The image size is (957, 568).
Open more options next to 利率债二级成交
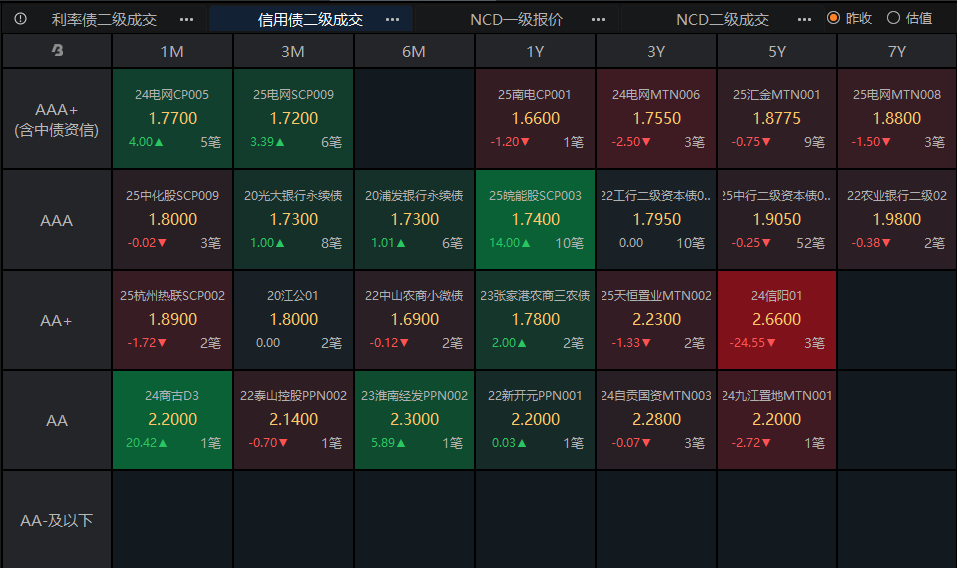click(x=186, y=20)
